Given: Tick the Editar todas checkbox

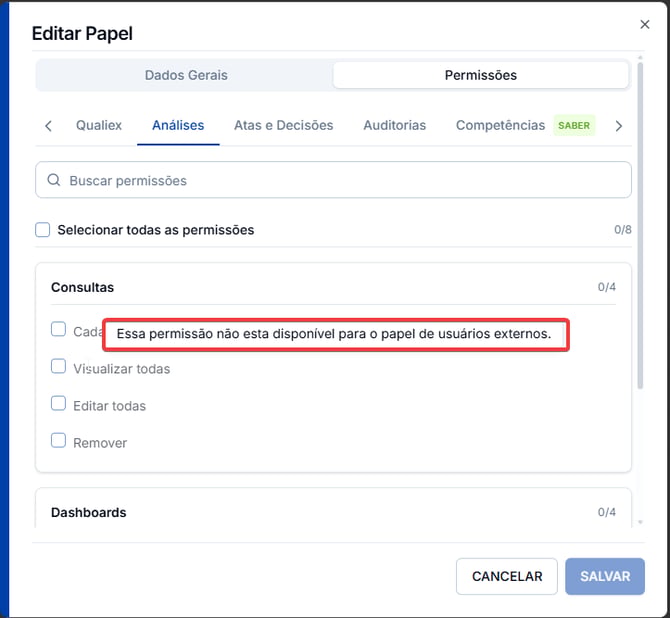Looking at the screenshot, I should (59, 403).
